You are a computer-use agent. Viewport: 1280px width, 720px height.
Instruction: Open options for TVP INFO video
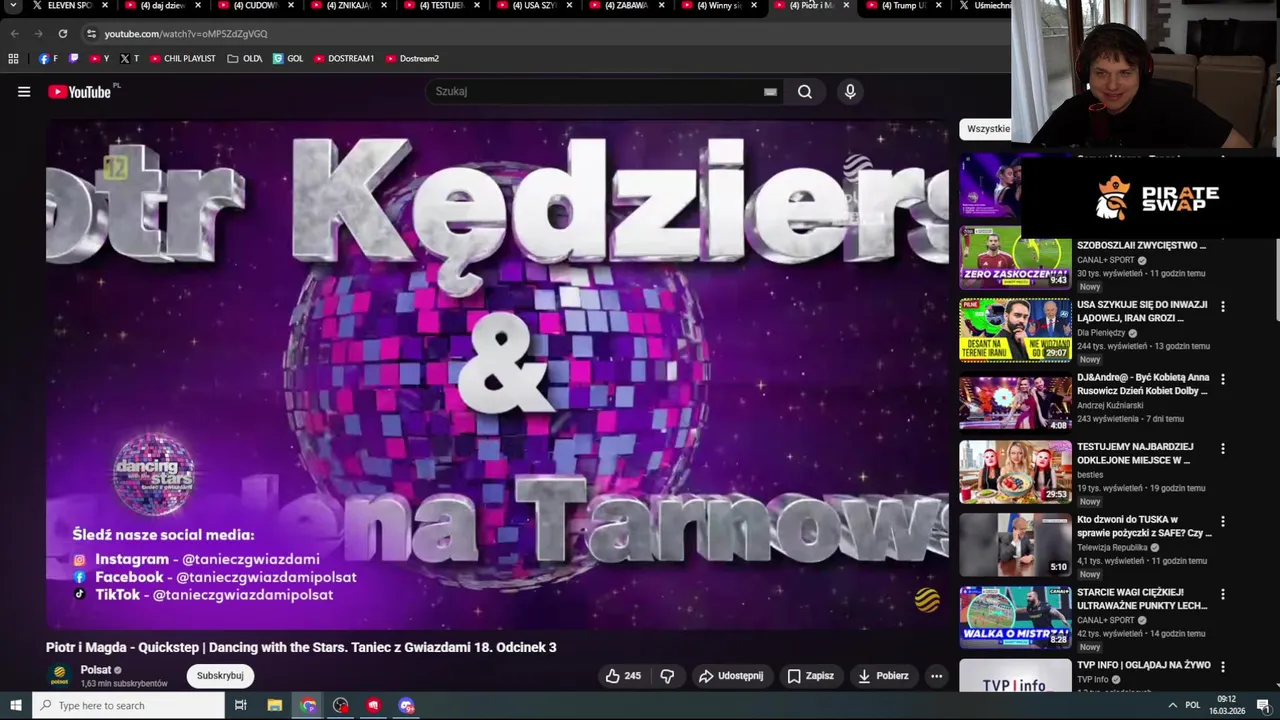[x=1222, y=667]
